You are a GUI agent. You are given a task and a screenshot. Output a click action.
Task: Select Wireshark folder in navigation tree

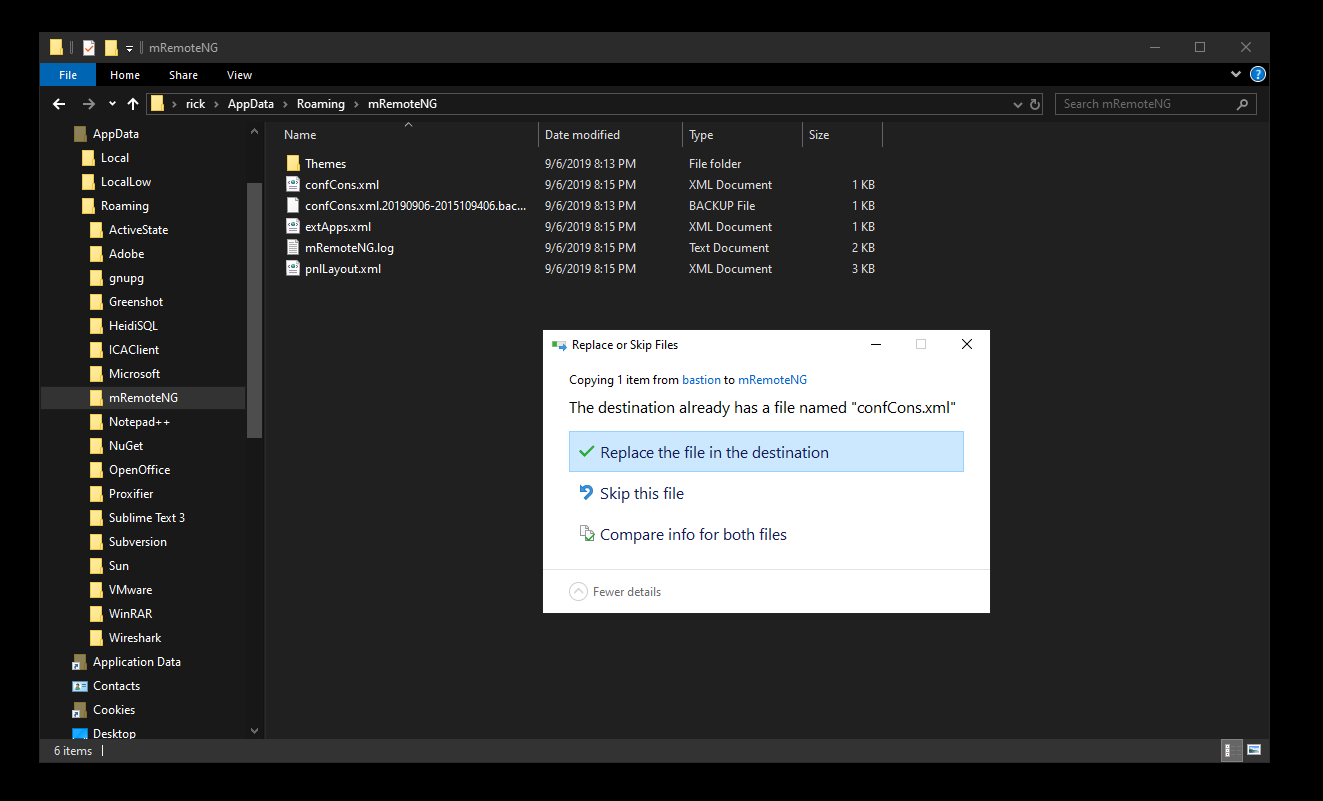point(134,638)
